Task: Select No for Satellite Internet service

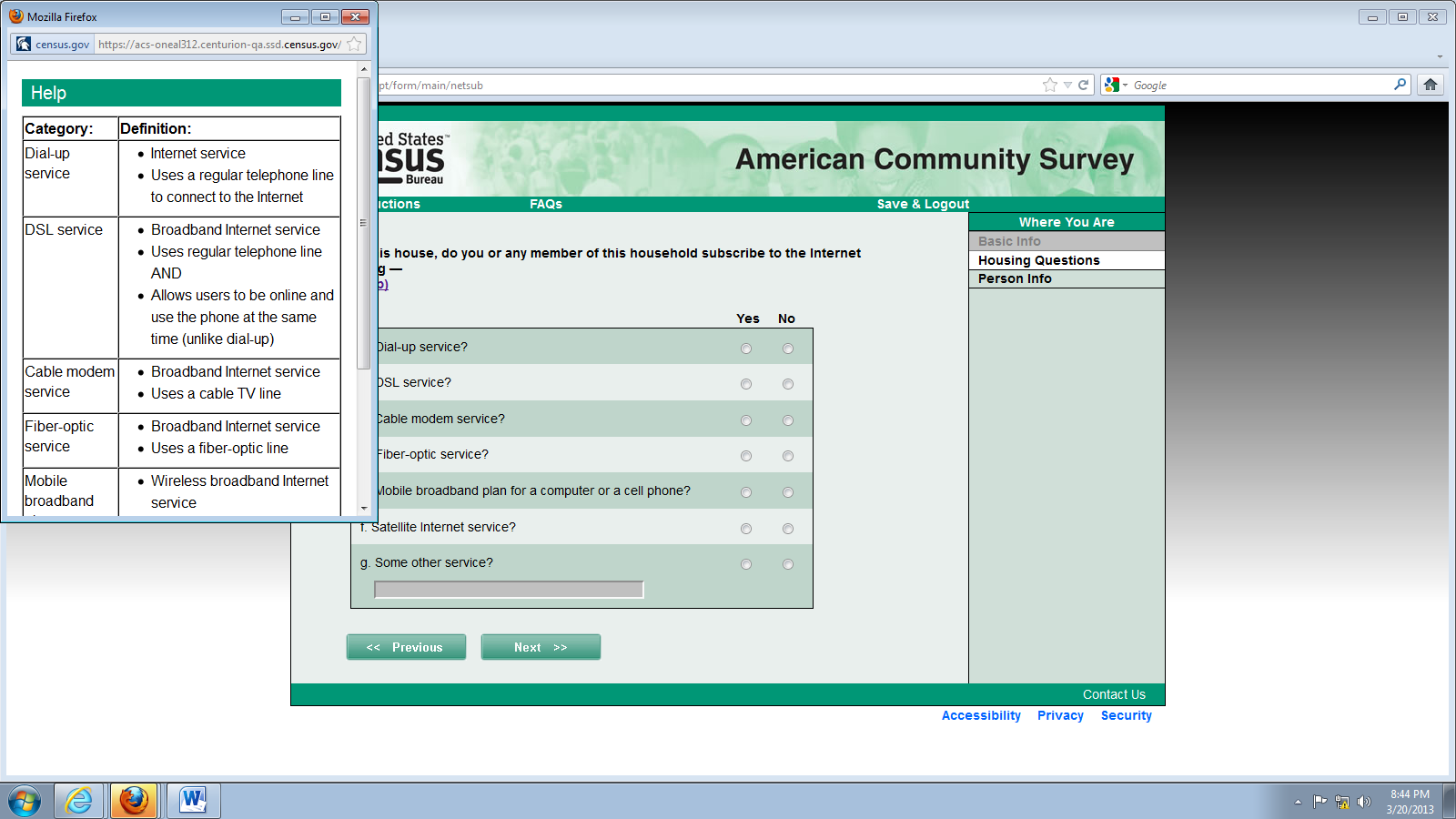Action: (788, 529)
